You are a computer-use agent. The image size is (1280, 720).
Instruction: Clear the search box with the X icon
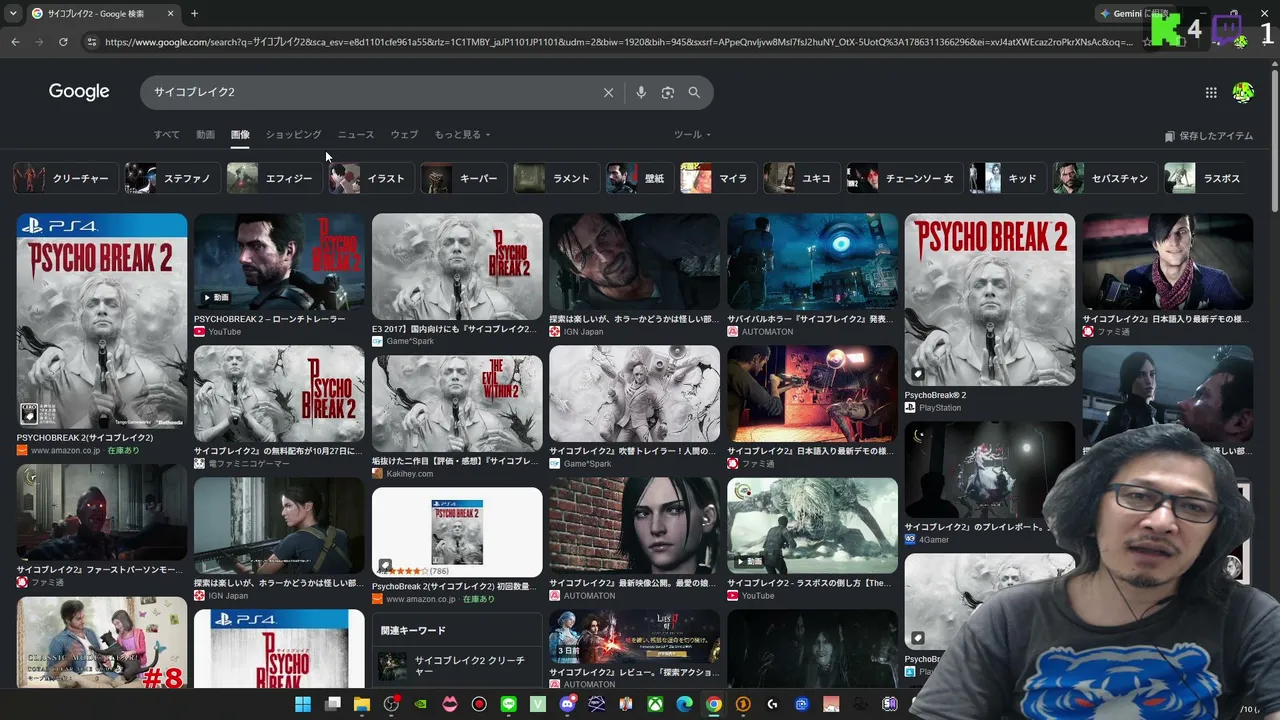(608, 92)
